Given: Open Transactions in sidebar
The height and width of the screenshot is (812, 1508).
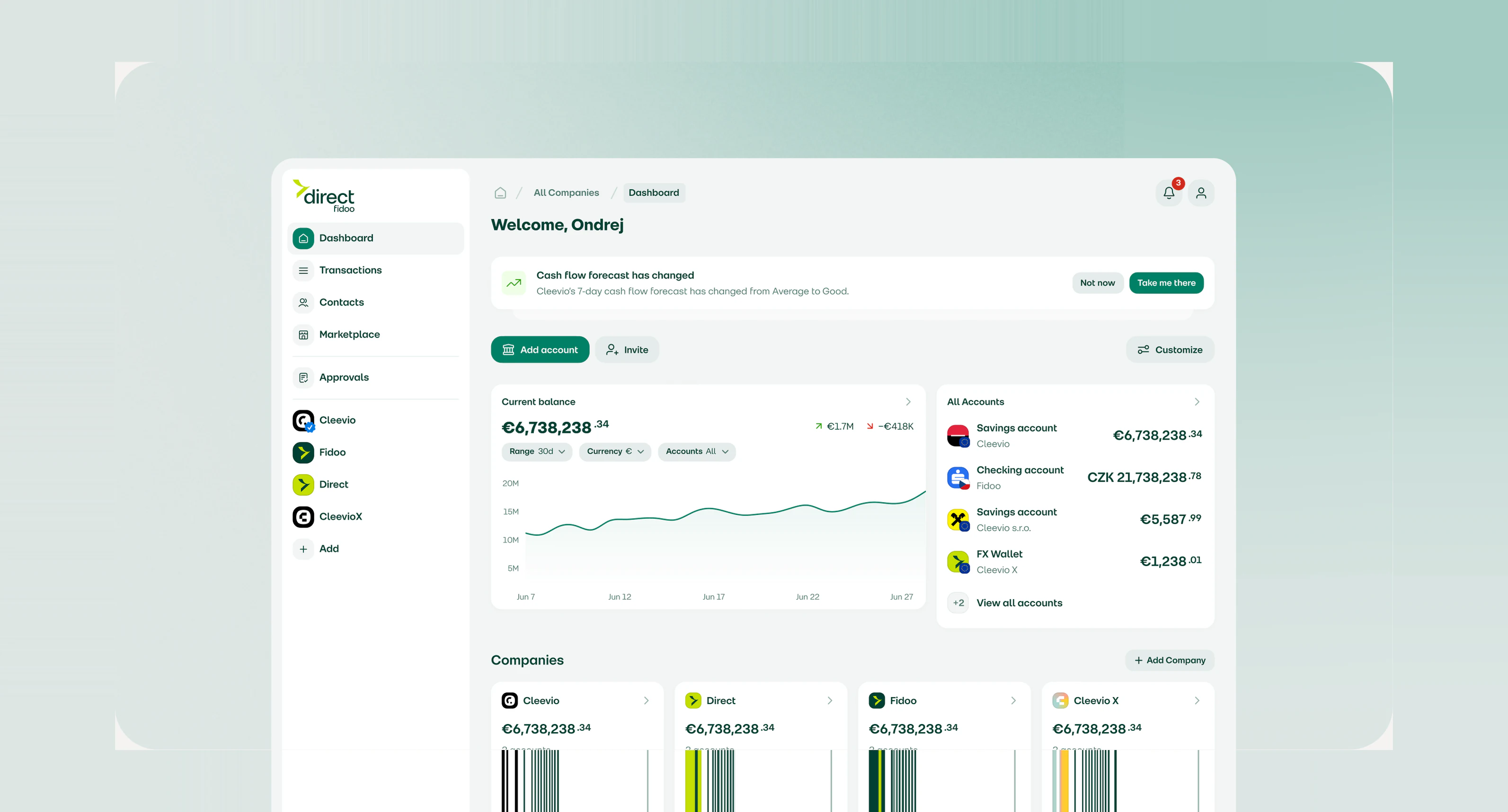Looking at the screenshot, I should tap(376, 271).
